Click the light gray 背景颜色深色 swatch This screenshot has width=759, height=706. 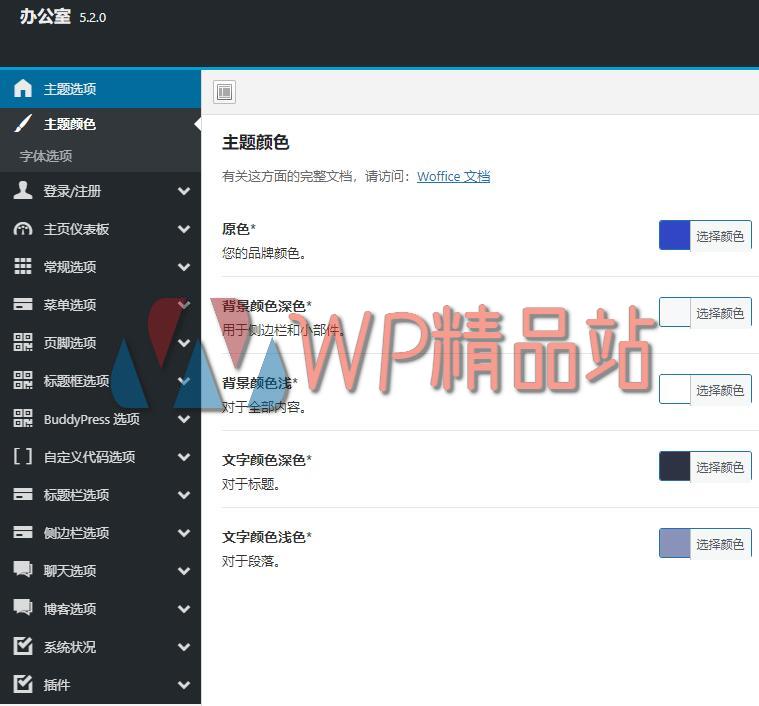pos(675,312)
